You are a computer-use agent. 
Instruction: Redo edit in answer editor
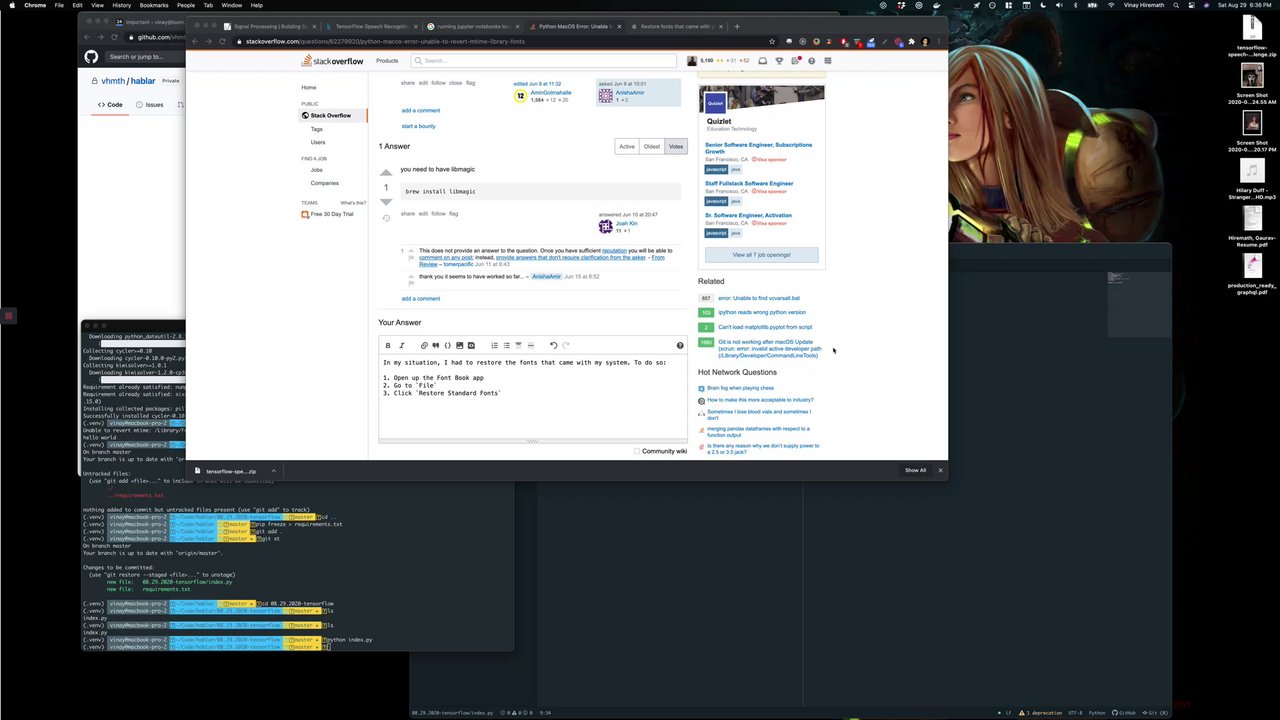[x=565, y=346]
